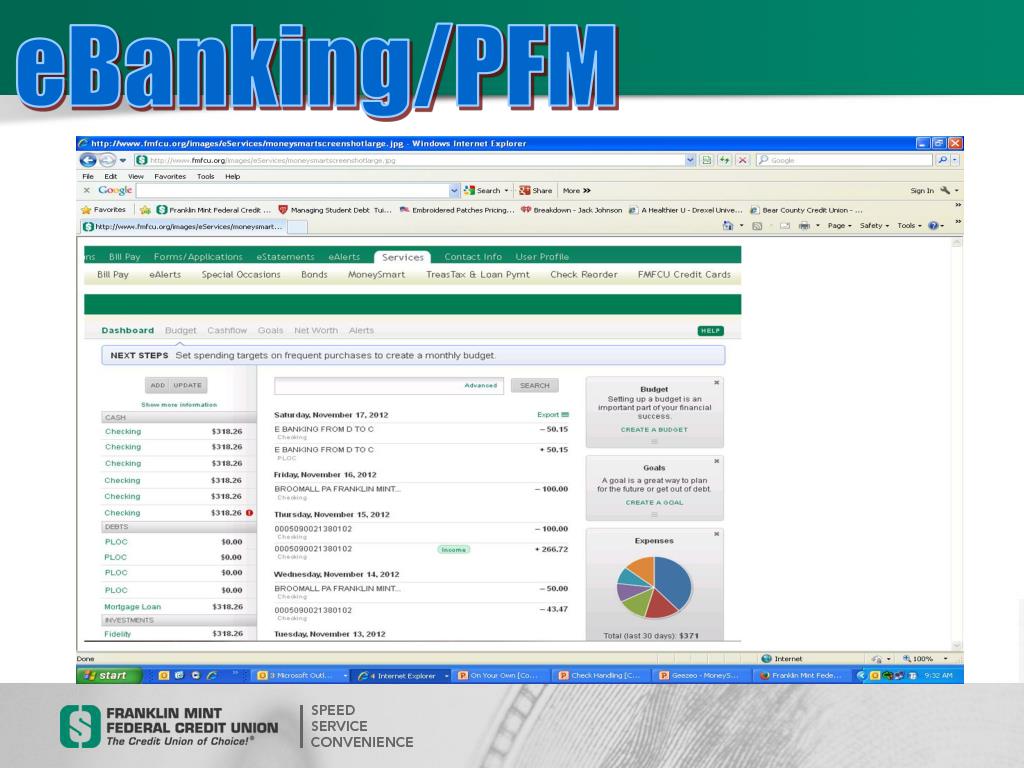The image size is (1024, 768).
Task: Click the browser Forward arrow button
Action: [x=108, y=160]
